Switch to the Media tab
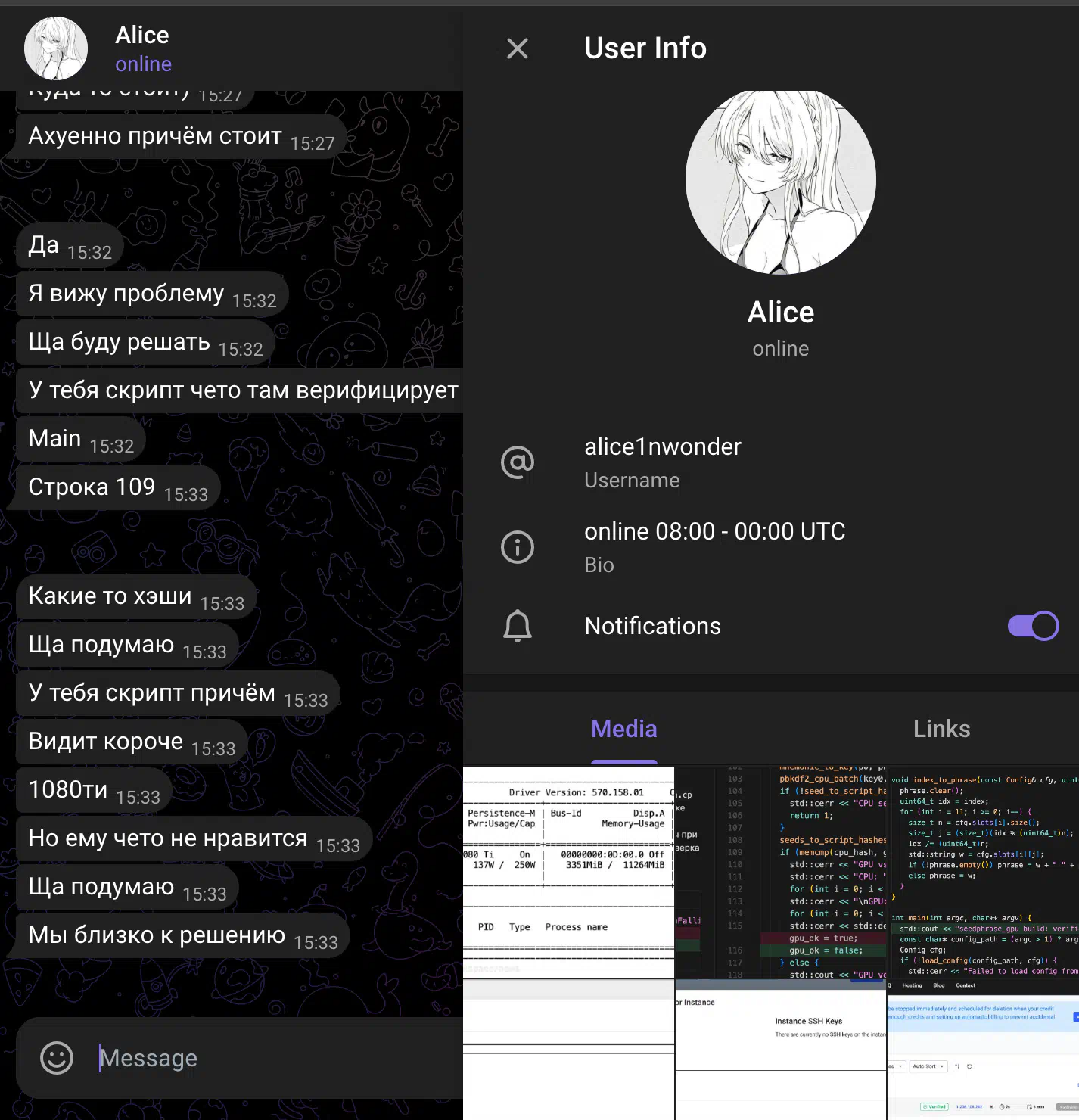1079x1120 pixels. pos(623,729)
